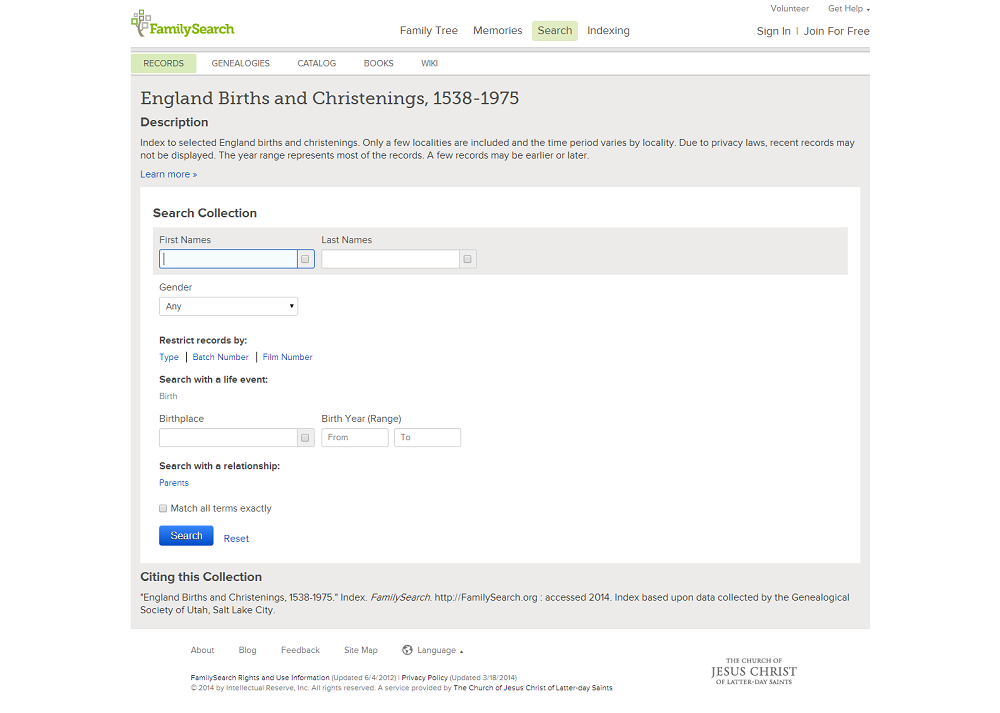This screenshot has width=1000, height=713.
Task: Open the Learn more link
Action: pos(168,174)
